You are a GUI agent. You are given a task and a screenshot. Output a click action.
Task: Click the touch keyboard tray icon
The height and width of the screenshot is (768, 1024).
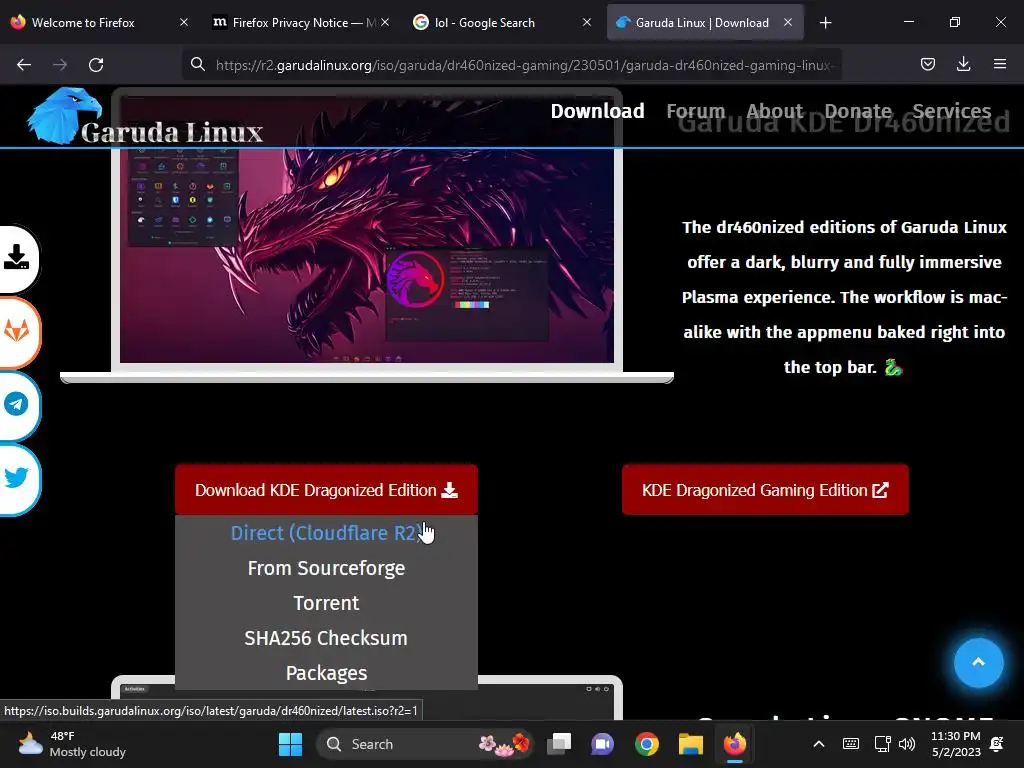tap(850, 744)
